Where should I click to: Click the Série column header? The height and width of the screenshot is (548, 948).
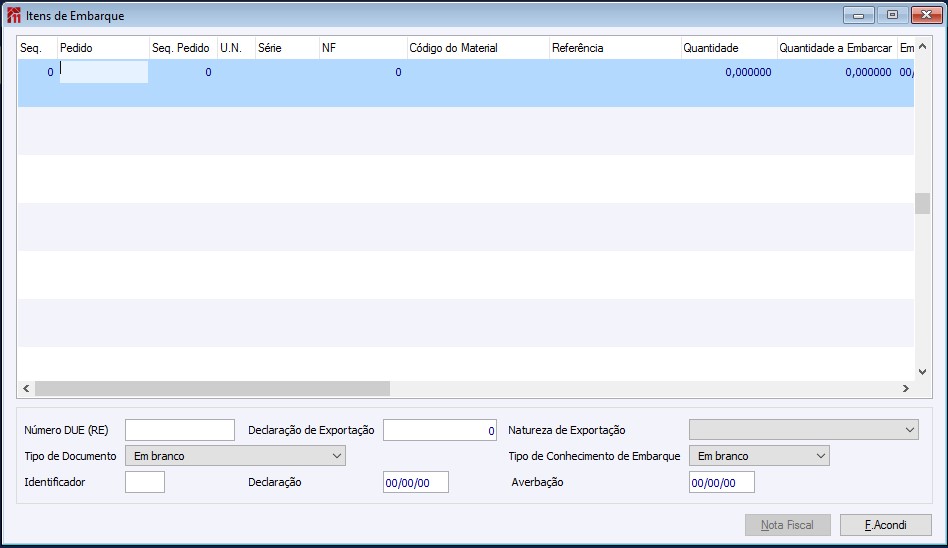click(x=287, y=48)
